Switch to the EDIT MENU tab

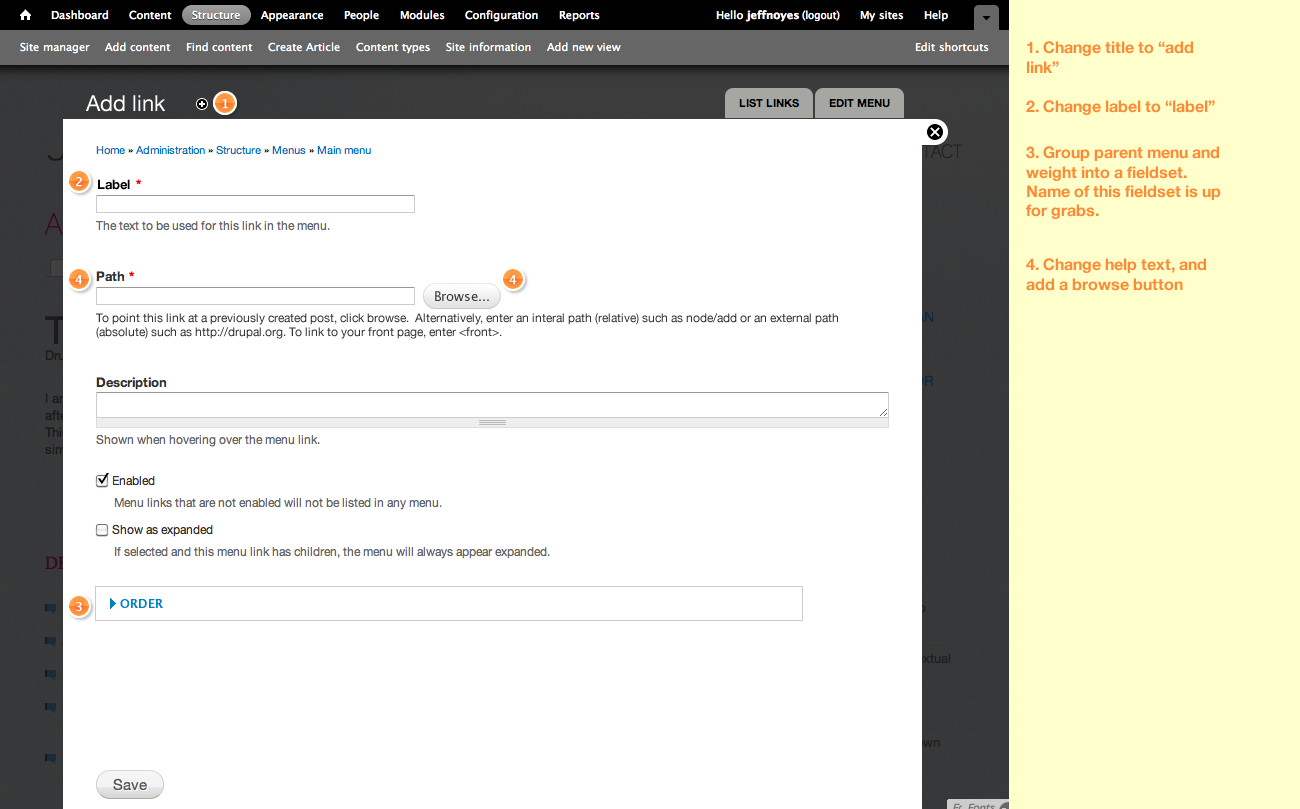click(860, 103)
